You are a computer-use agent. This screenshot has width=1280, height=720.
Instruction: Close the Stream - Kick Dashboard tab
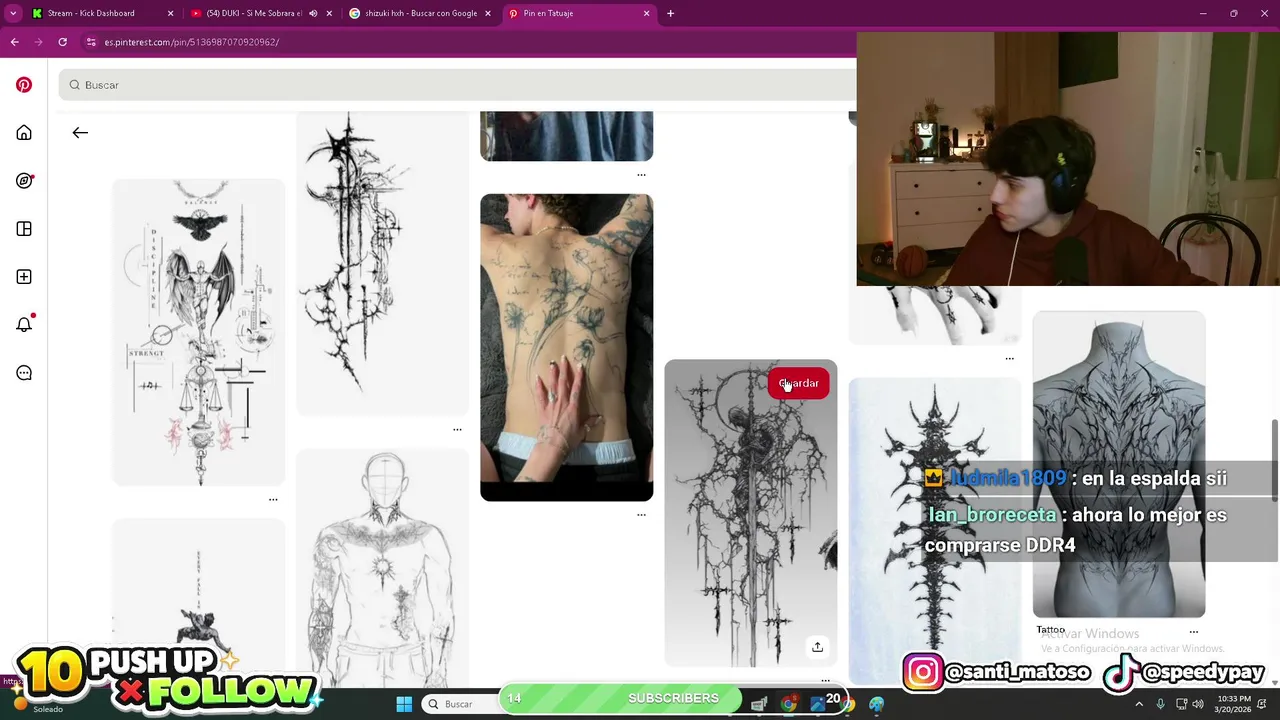click(170, 13)
